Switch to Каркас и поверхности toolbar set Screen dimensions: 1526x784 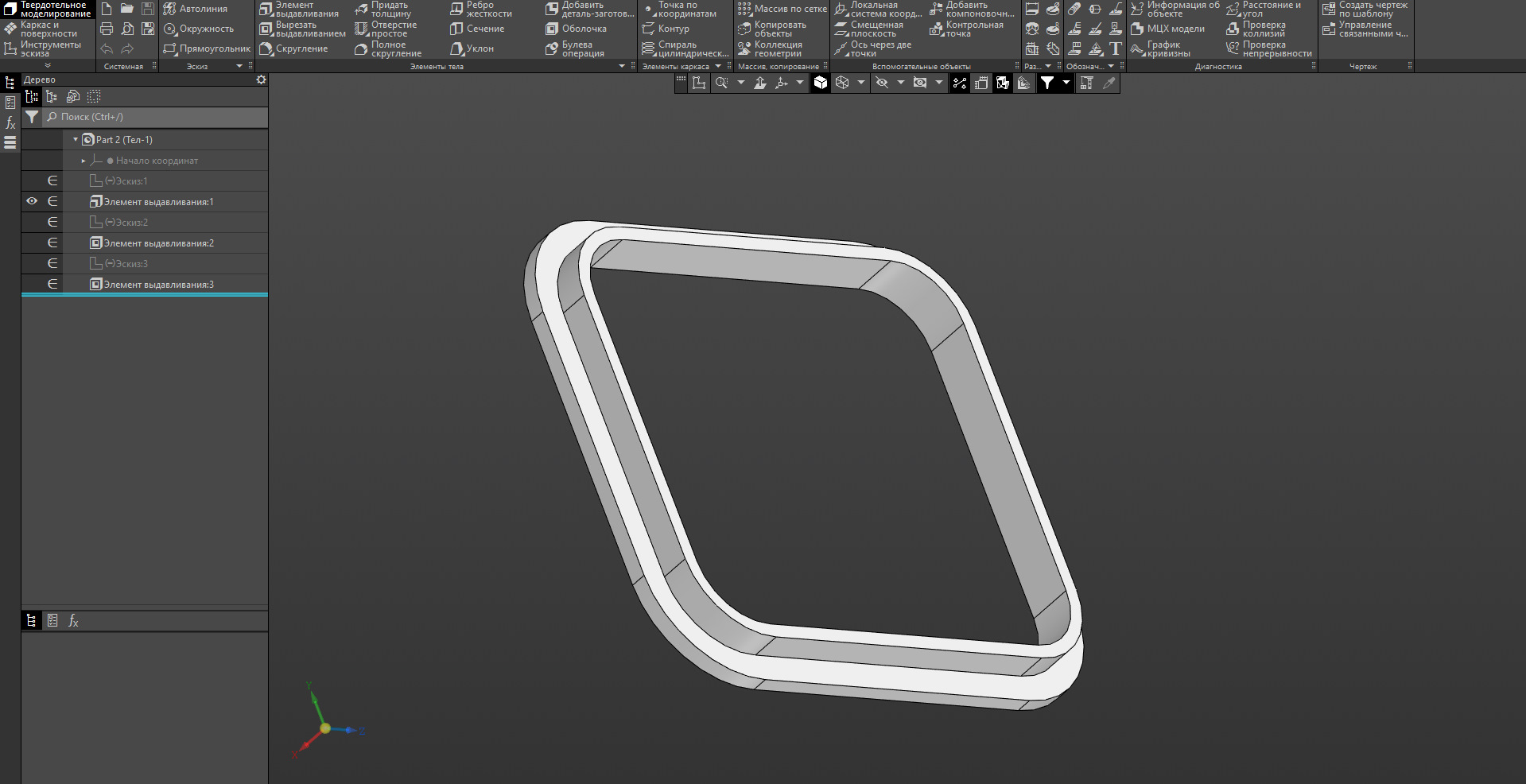tap(41, 29)
